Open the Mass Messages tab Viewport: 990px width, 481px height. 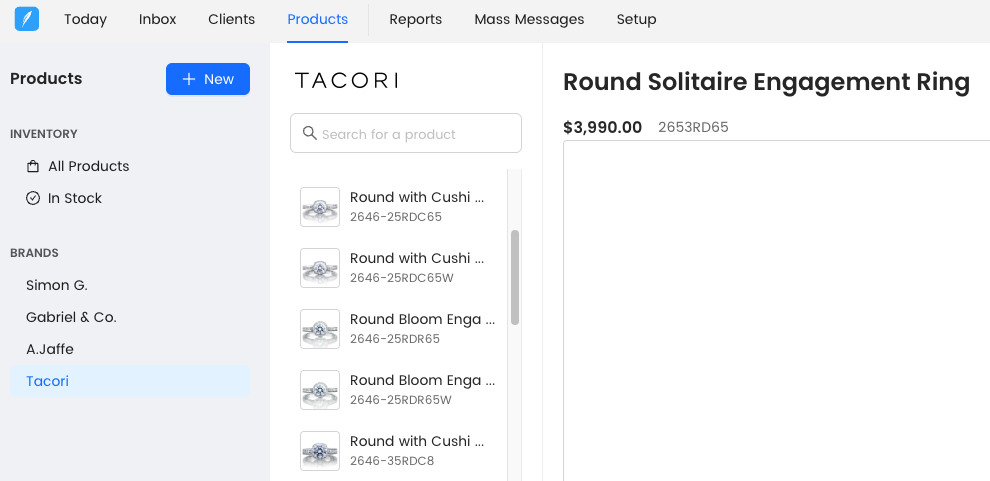[529, 19]
